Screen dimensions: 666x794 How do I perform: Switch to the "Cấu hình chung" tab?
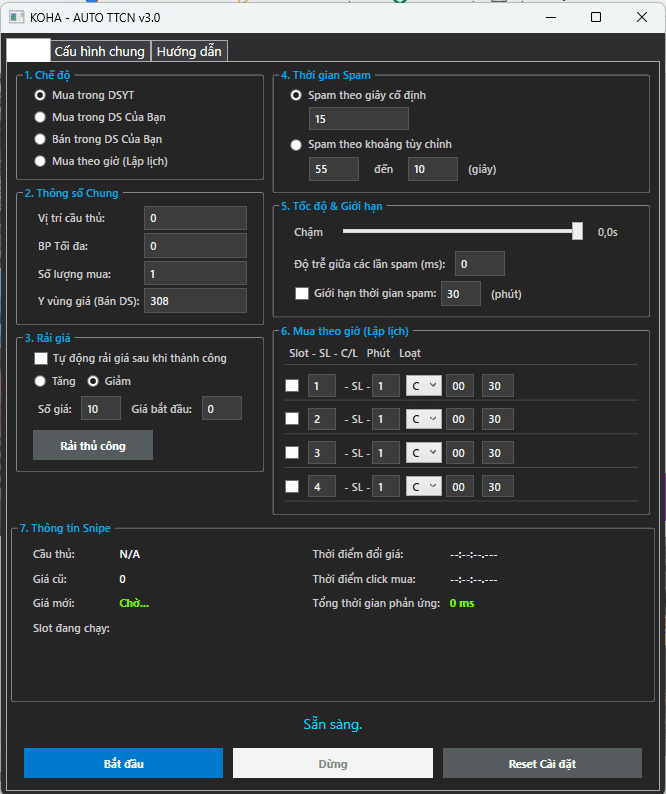(100, 51)
